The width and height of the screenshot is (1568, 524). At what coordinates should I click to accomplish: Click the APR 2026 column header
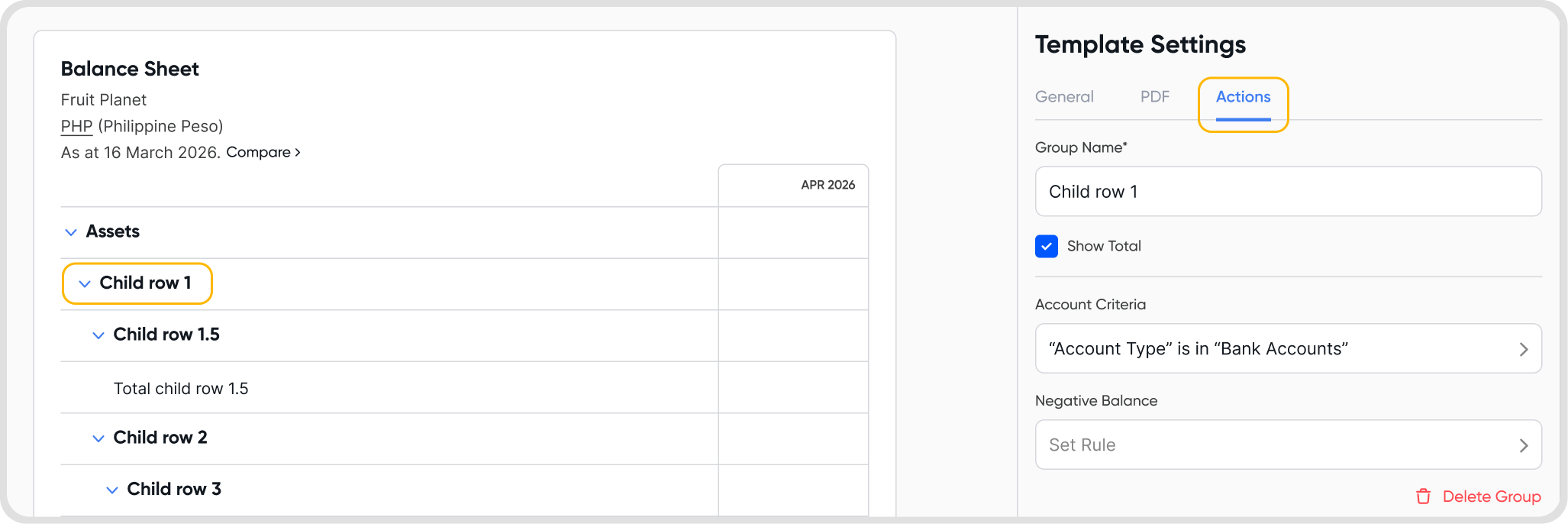828,185
